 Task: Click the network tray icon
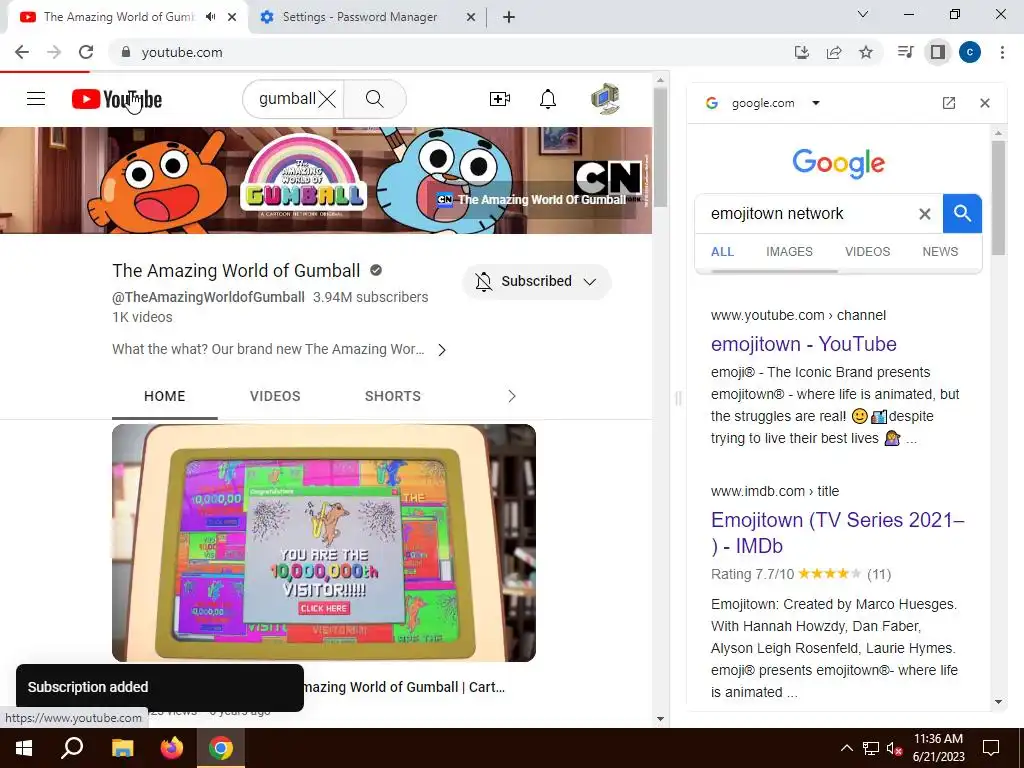[871, 748]
